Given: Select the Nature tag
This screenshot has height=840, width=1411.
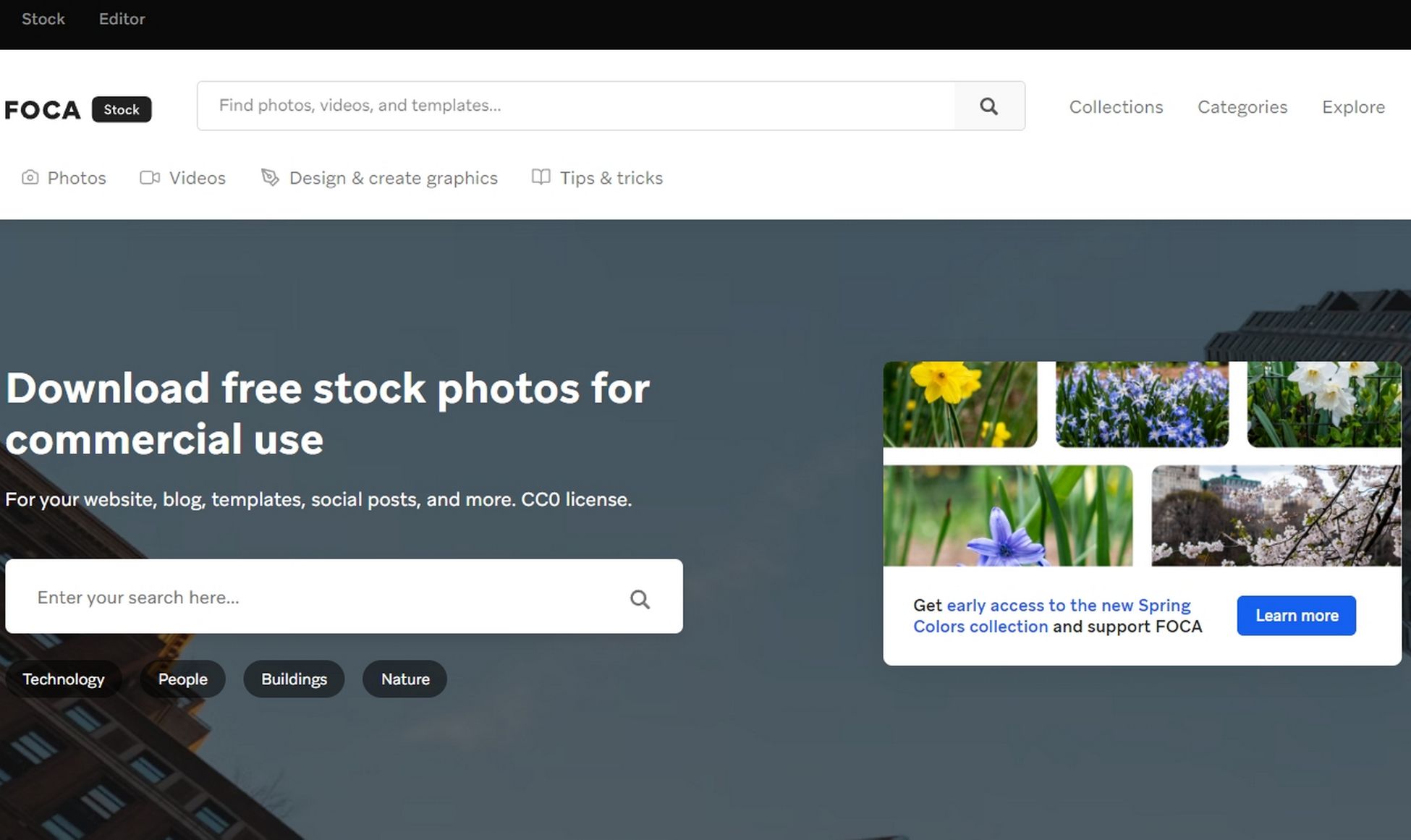Looking at the screenshot, I should click(x=405, y=679).
